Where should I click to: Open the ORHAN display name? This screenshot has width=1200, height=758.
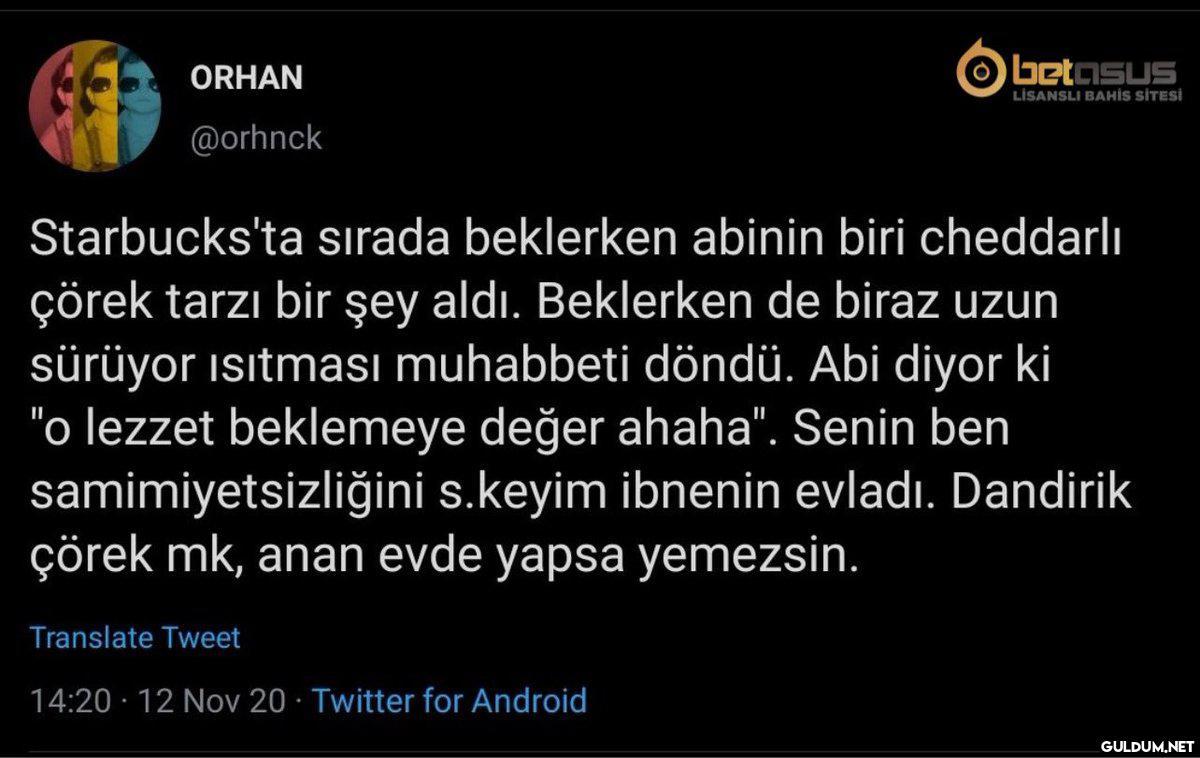[246, 77]
